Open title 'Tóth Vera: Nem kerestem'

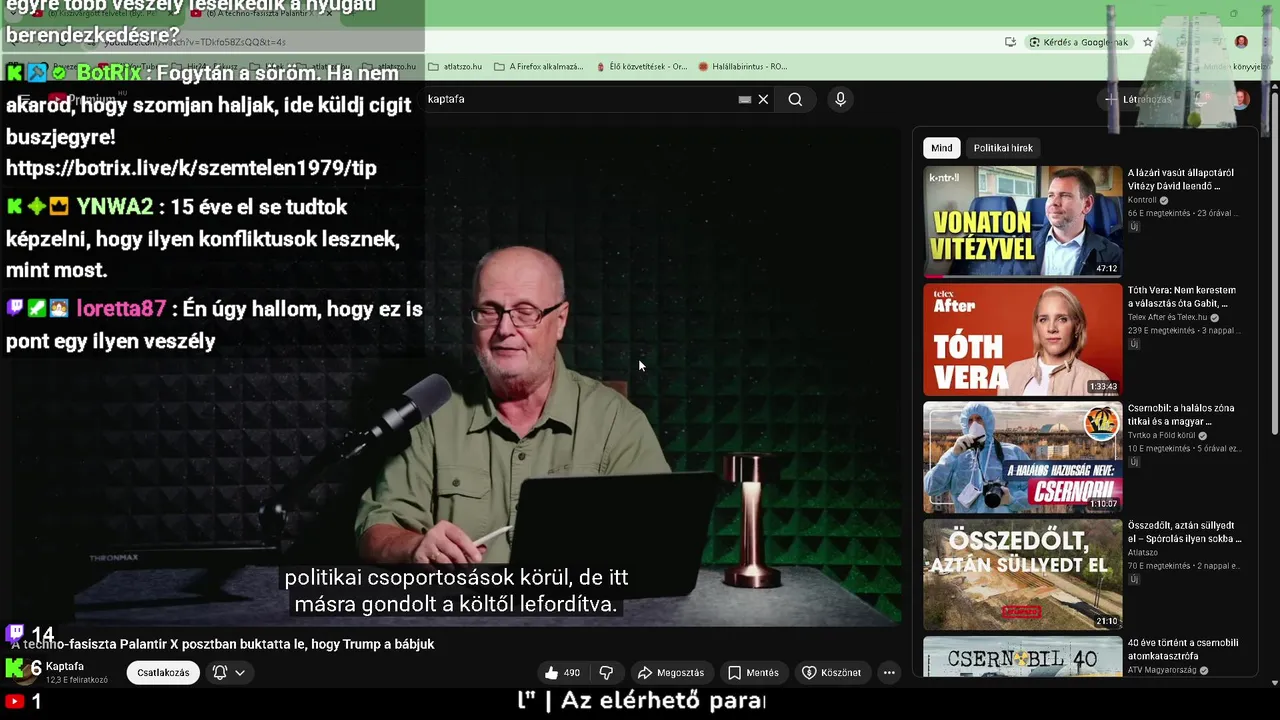(1182, 297)
